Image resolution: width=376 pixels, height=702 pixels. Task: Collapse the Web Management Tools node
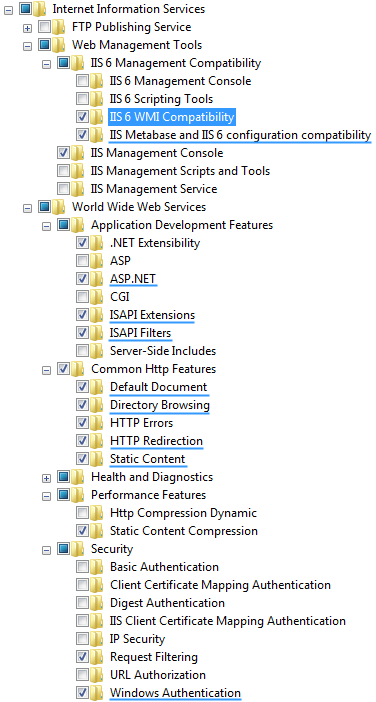point(27,46)
